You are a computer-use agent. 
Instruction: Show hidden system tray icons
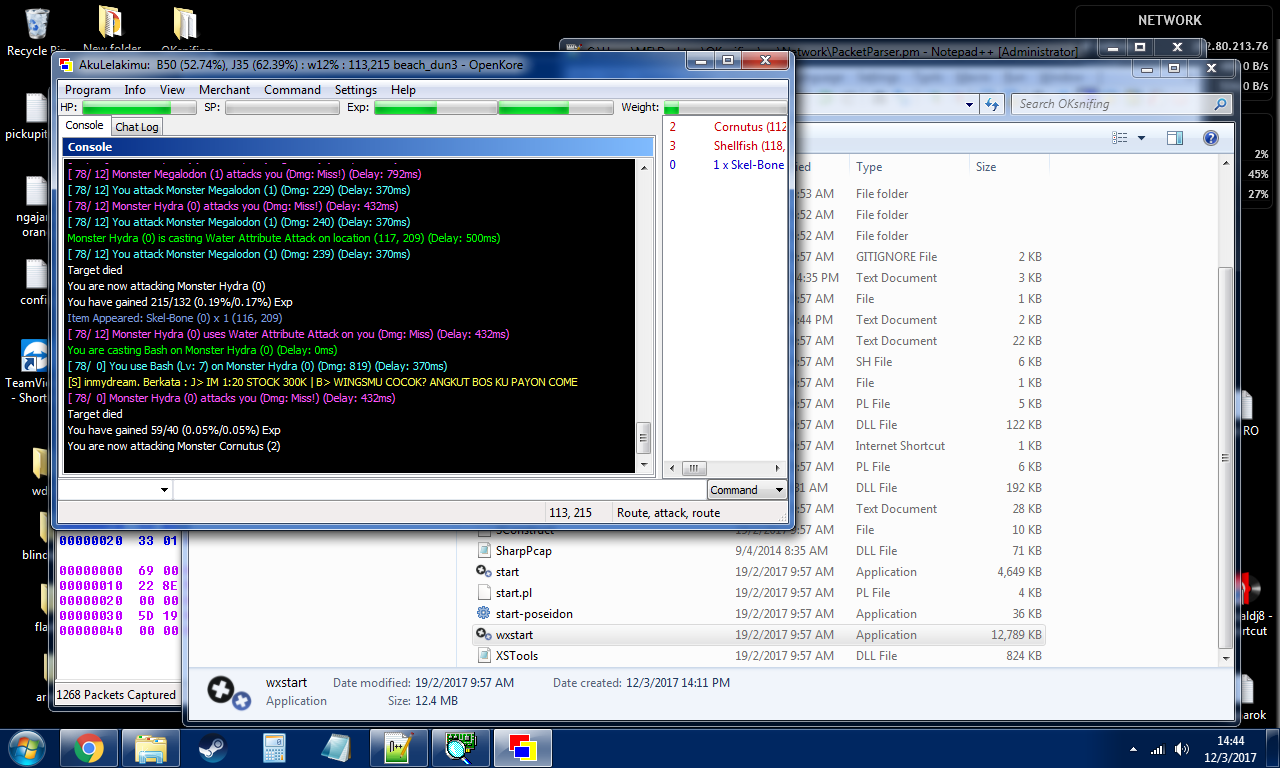(x=1133, y=749)
